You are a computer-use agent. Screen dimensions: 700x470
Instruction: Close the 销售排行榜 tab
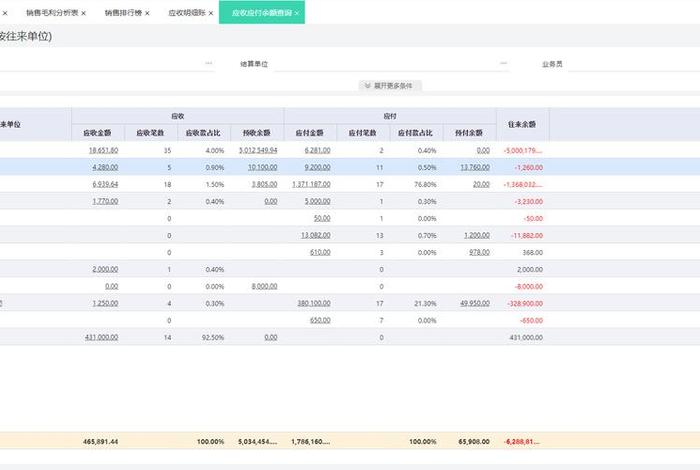[x=147, y=13]
